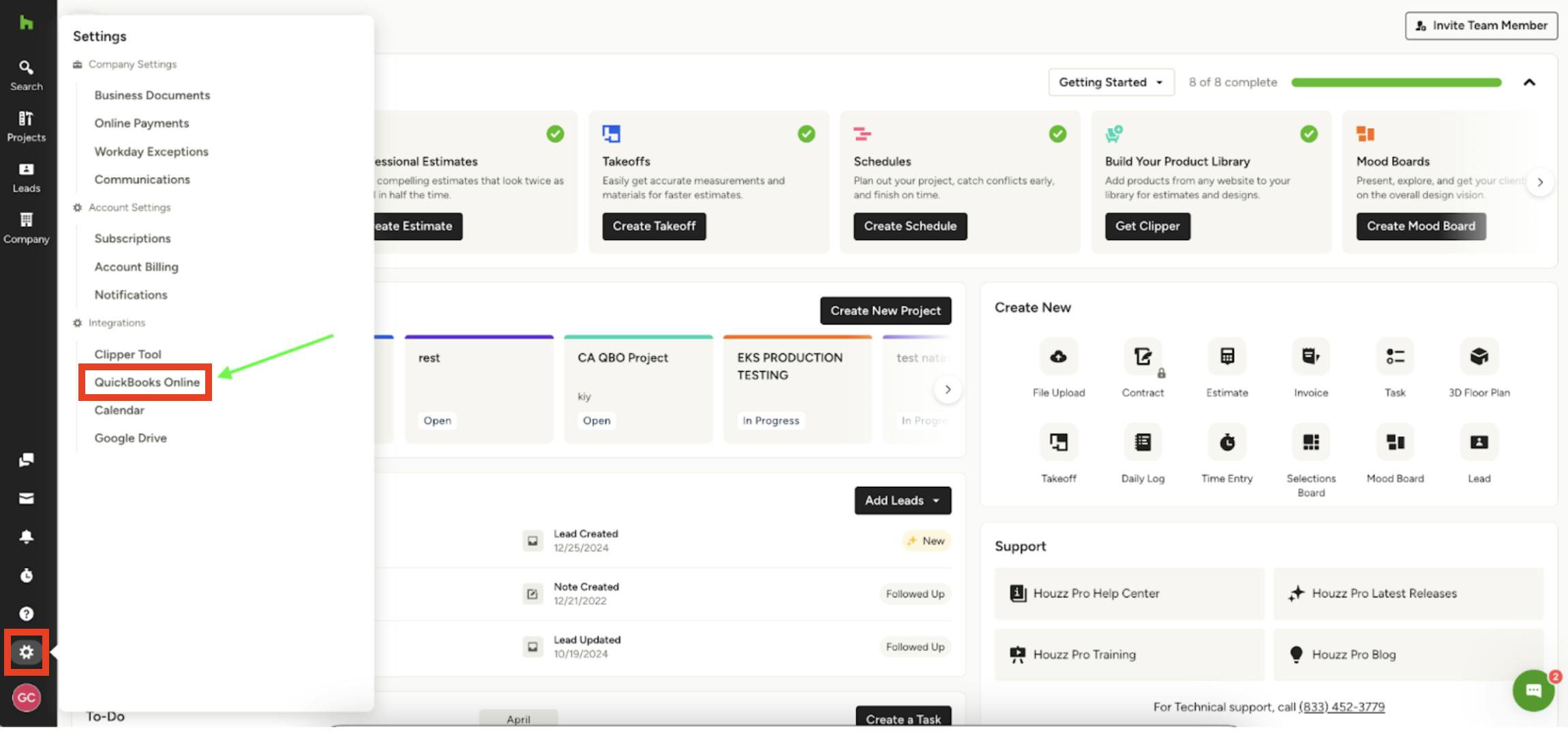
Task: Open the Leads icon in sidebar
Action: click(x=26, y=177)
